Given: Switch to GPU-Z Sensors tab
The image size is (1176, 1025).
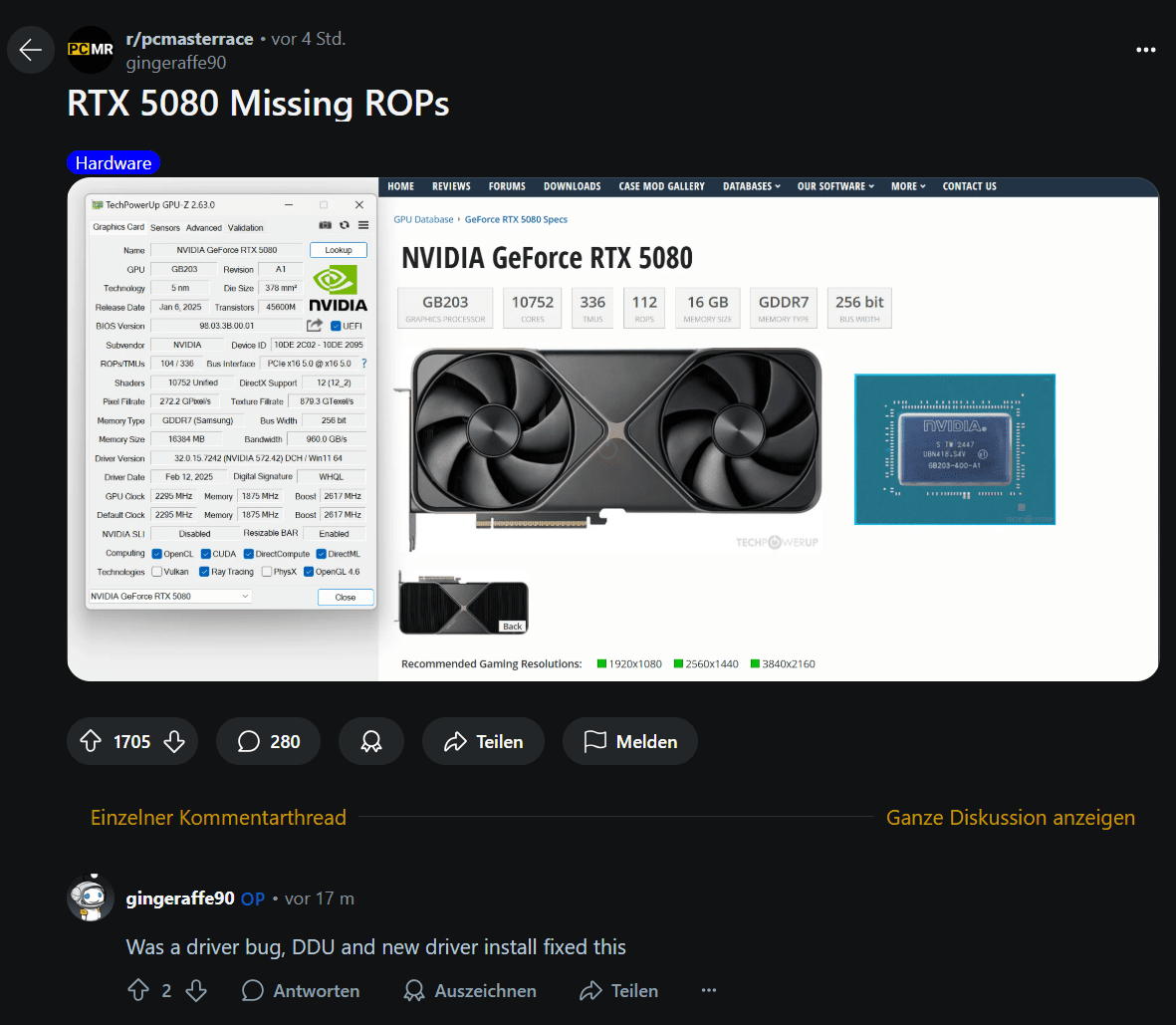Looking at the screenshot, I should tap(165, 228).
